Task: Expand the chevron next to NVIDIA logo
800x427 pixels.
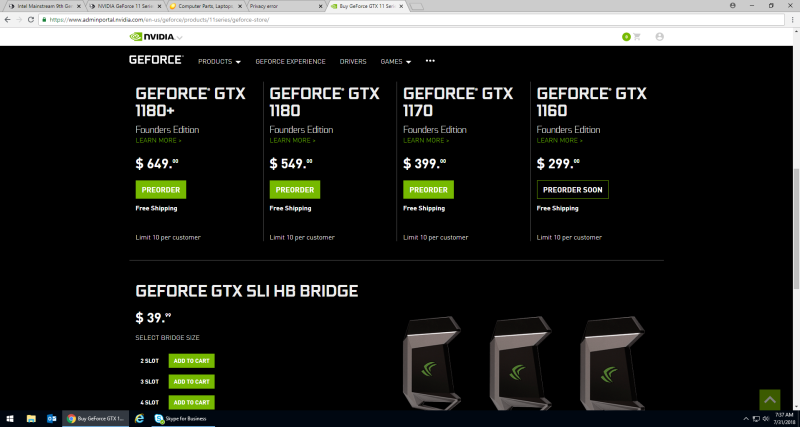Action: point(180,38)
